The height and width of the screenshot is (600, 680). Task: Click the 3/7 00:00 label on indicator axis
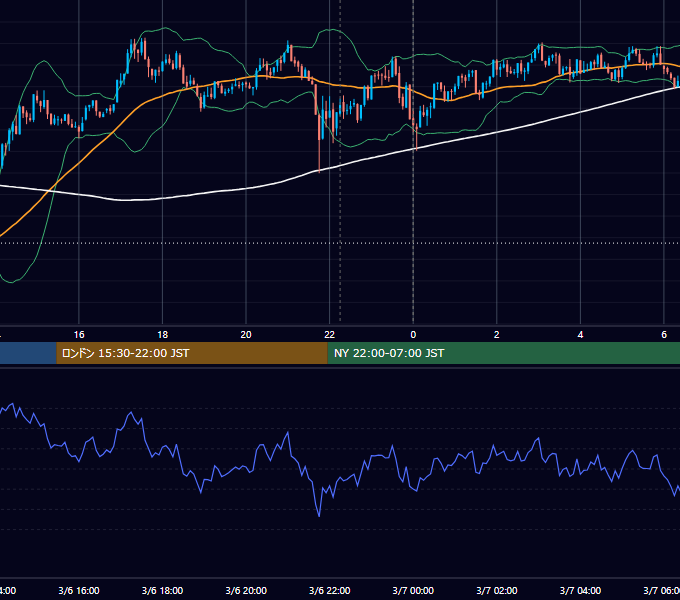pyautogui.click(x=413, y=590)
